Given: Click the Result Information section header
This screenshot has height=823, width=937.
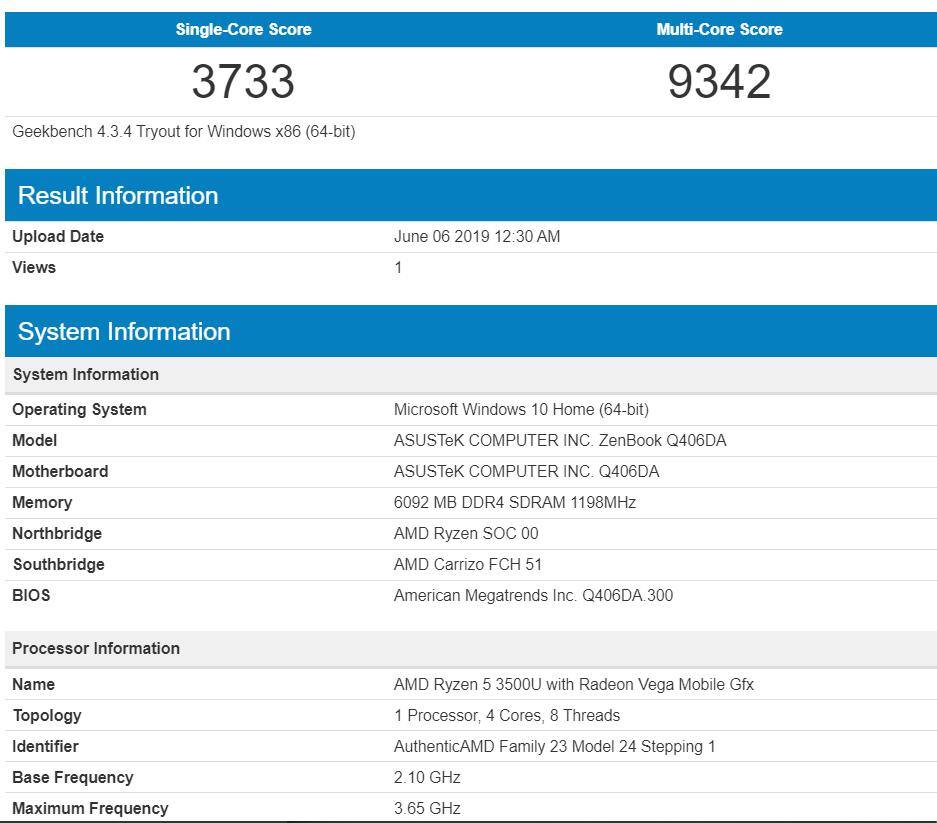Looking at the screenshot, I should point(118,195).
